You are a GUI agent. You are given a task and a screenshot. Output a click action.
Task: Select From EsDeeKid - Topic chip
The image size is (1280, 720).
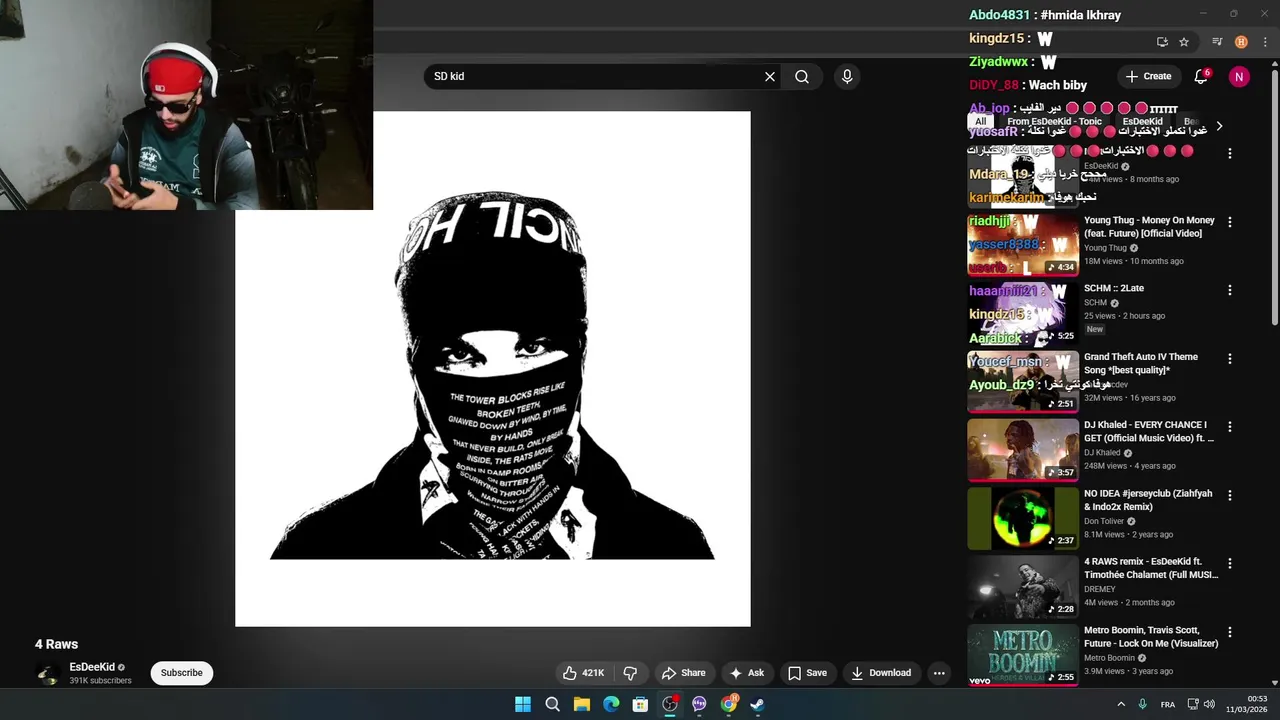[x=1054, y=121]
